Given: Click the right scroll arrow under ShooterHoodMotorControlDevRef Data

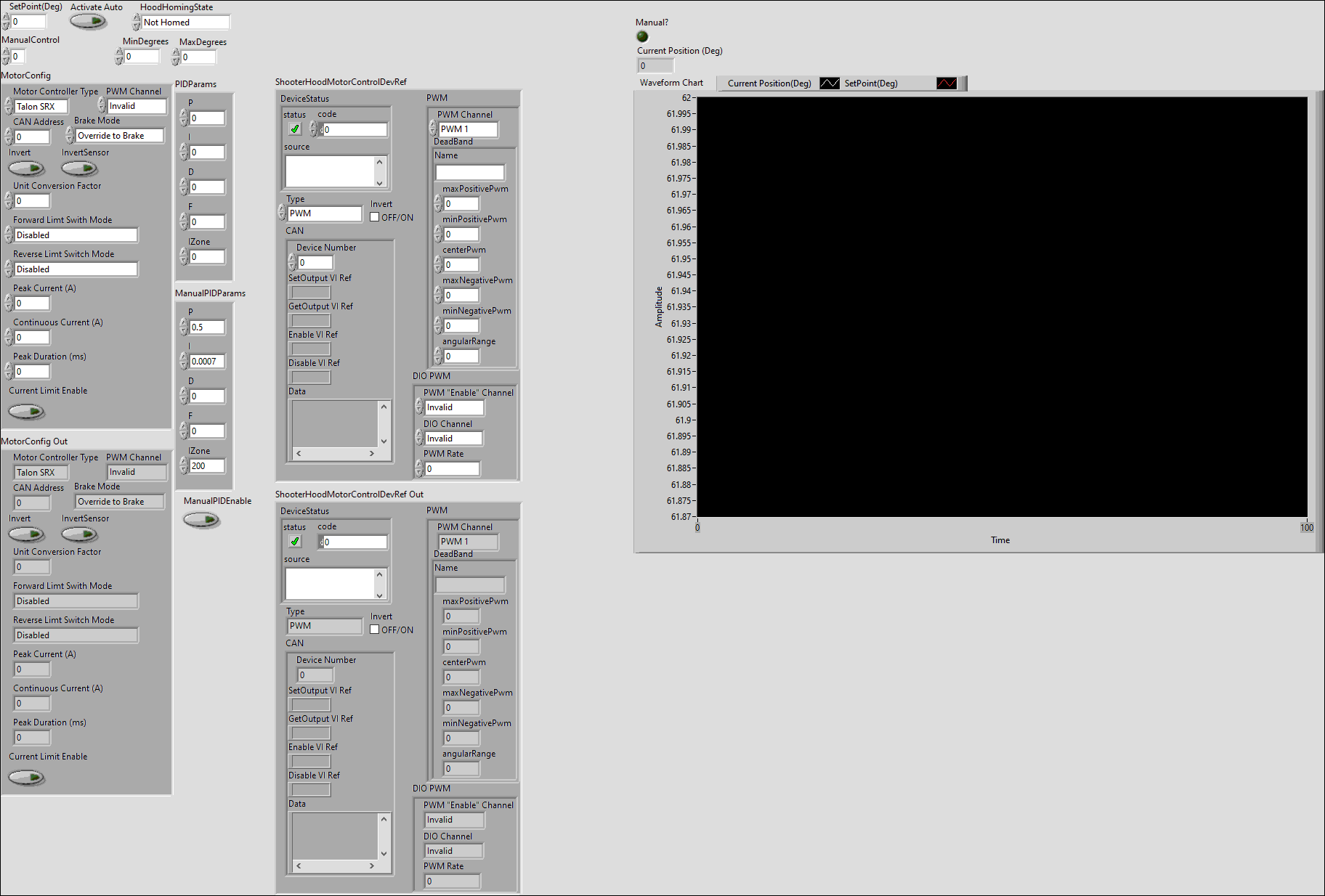Looking at the screenshot, I should click(x=372, y=454).
